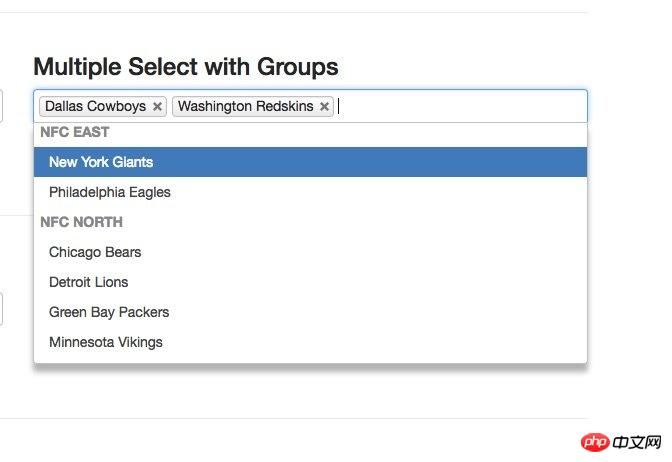This screenshot has width=672, height=462.
Task: Remove the Washington Redskins tag
Action: tap(325, 107)
